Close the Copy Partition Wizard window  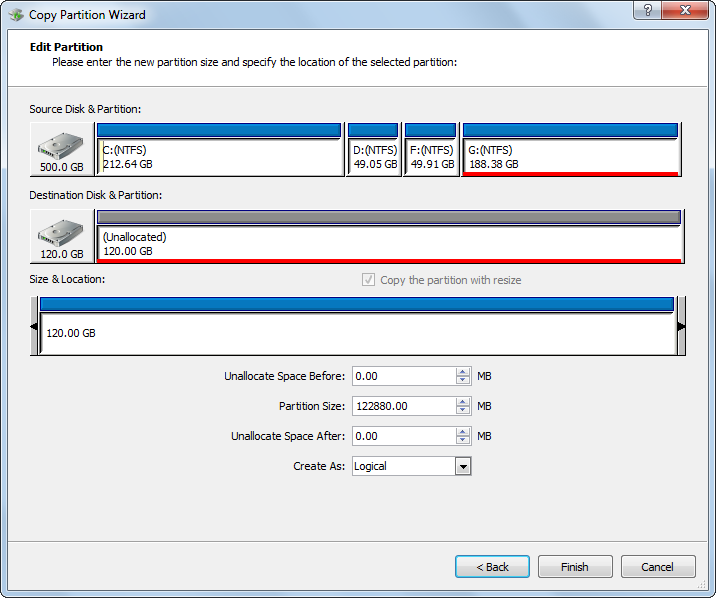[x=684, y=10]
